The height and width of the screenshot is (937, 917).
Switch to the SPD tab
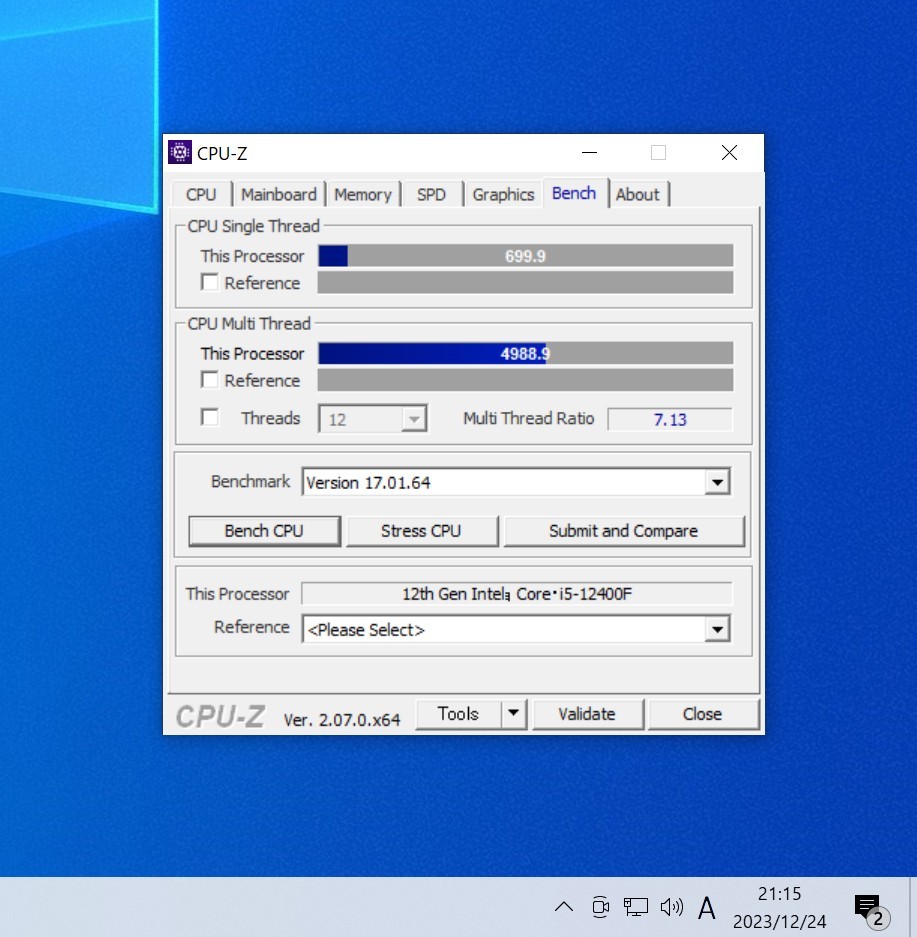[x=431, y=195]
